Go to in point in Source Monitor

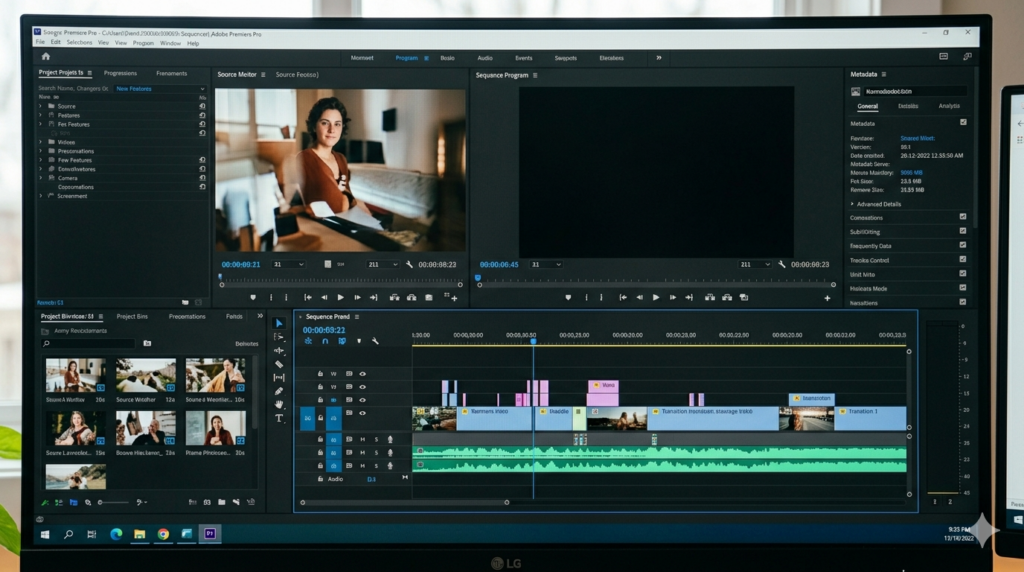tap(308, 297)
